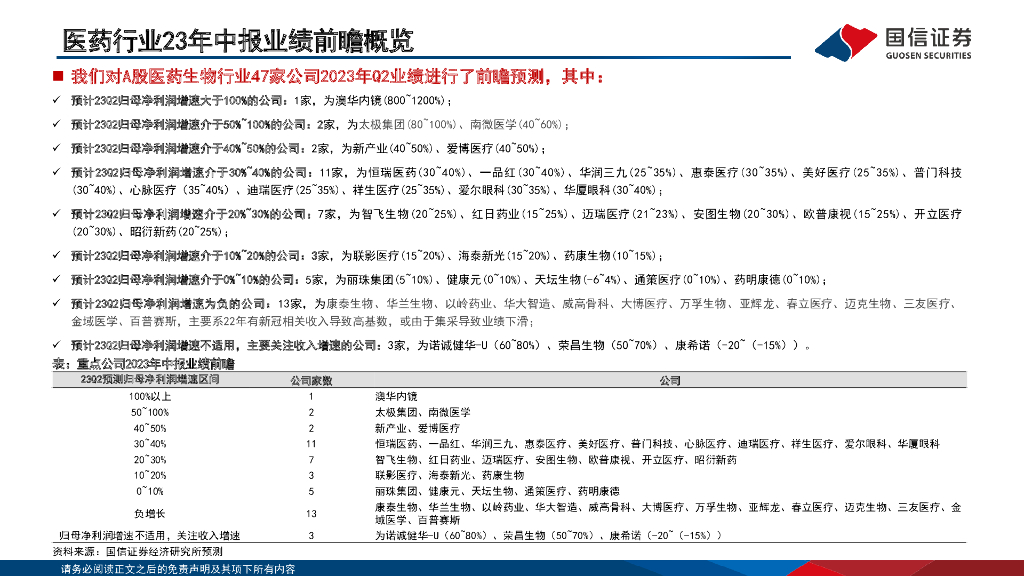Image resolution: width=1024 pixels, height=576 pixels.
Task: Click the table caption 重点公司2023年中报业绩前瞻
Action: pos(144,364)
